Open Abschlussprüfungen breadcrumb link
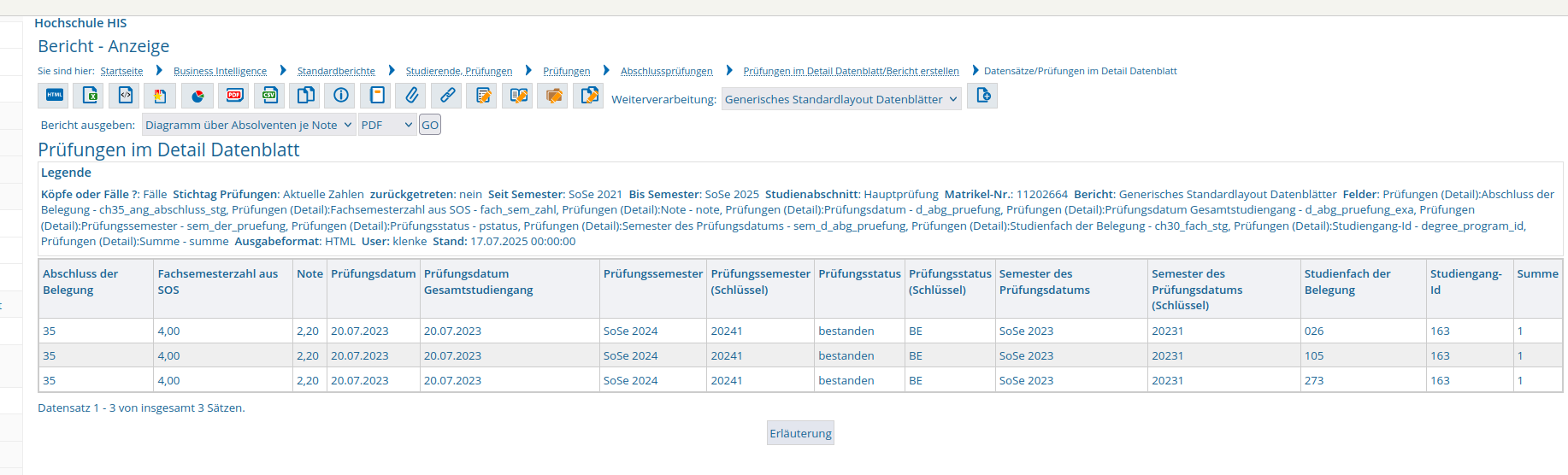This screenshot has width=1568, height=475. 666,71
